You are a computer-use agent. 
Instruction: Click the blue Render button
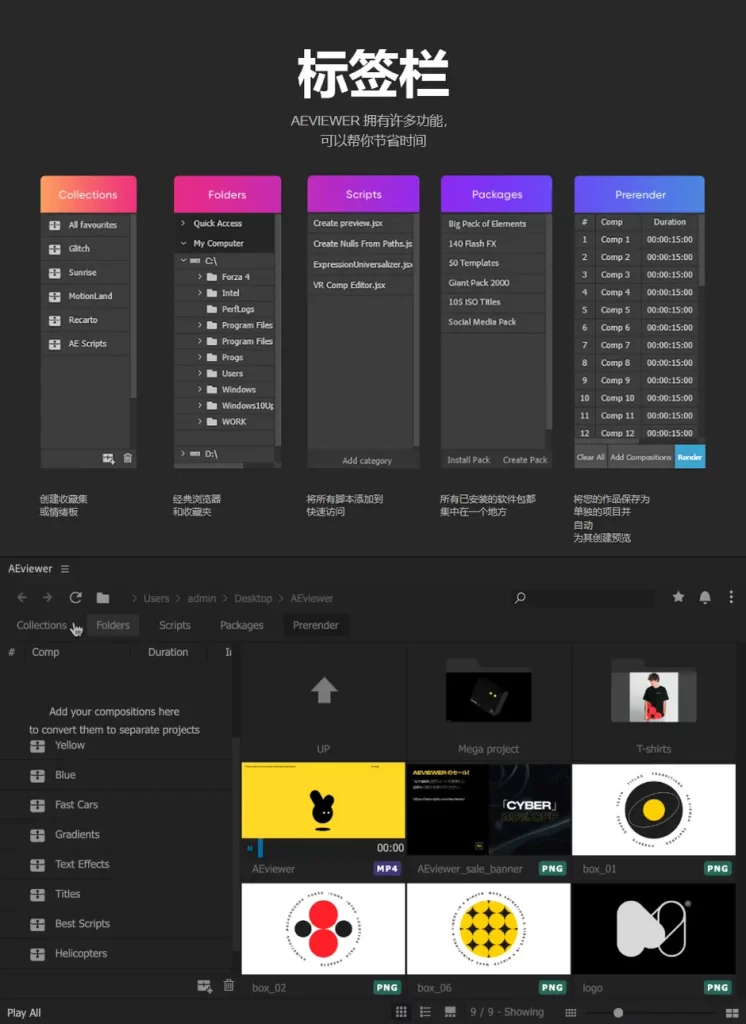pyautogui.click(x=690, y=457)
